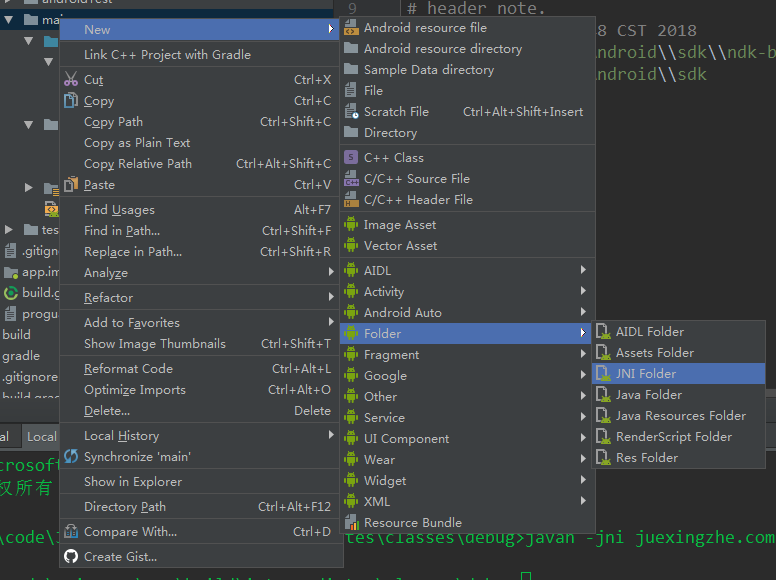
Task: Select Link C++ Project with Gradle
Action: [199, 54]
